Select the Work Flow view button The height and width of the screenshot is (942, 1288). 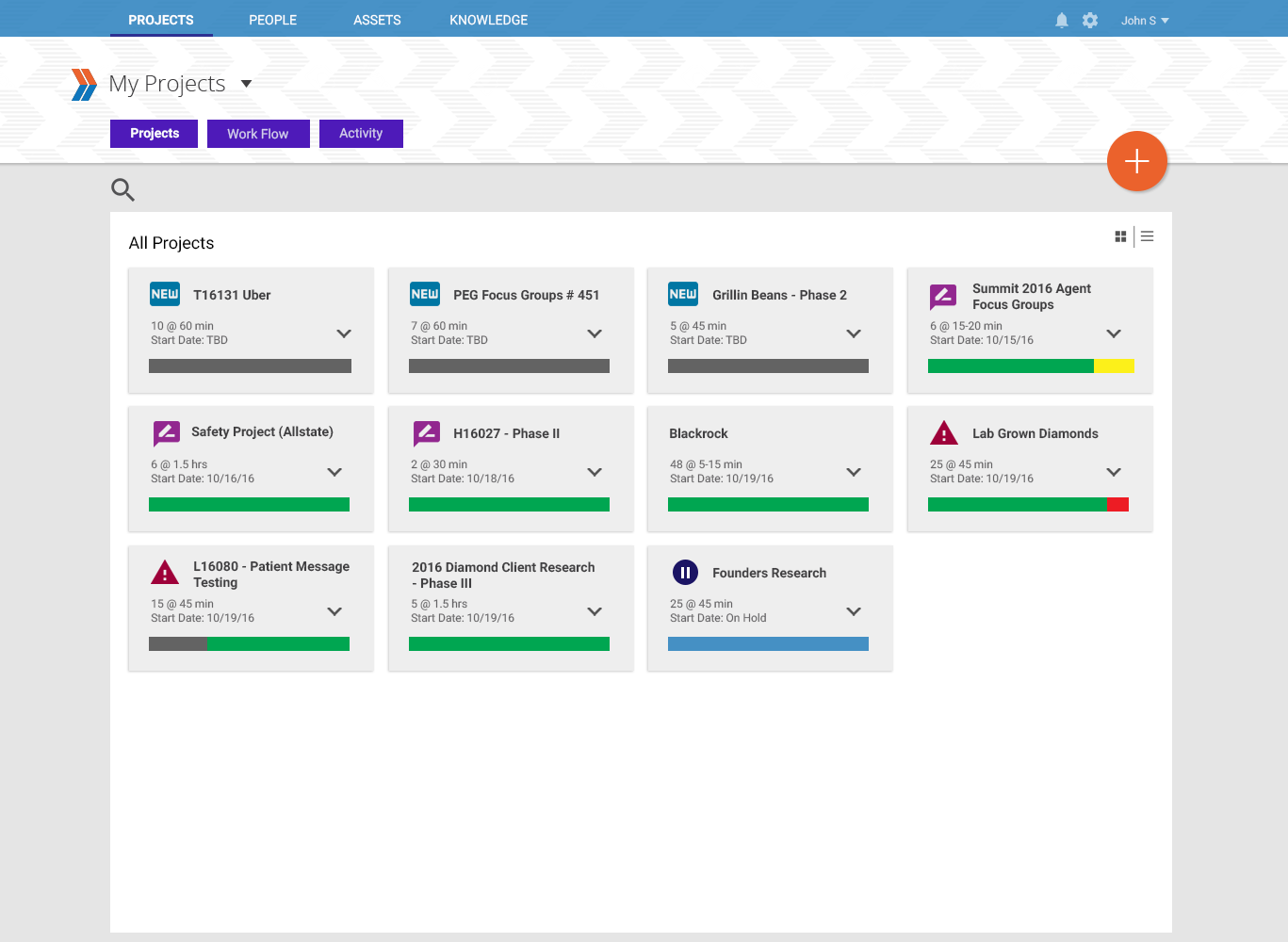(257, 134)
